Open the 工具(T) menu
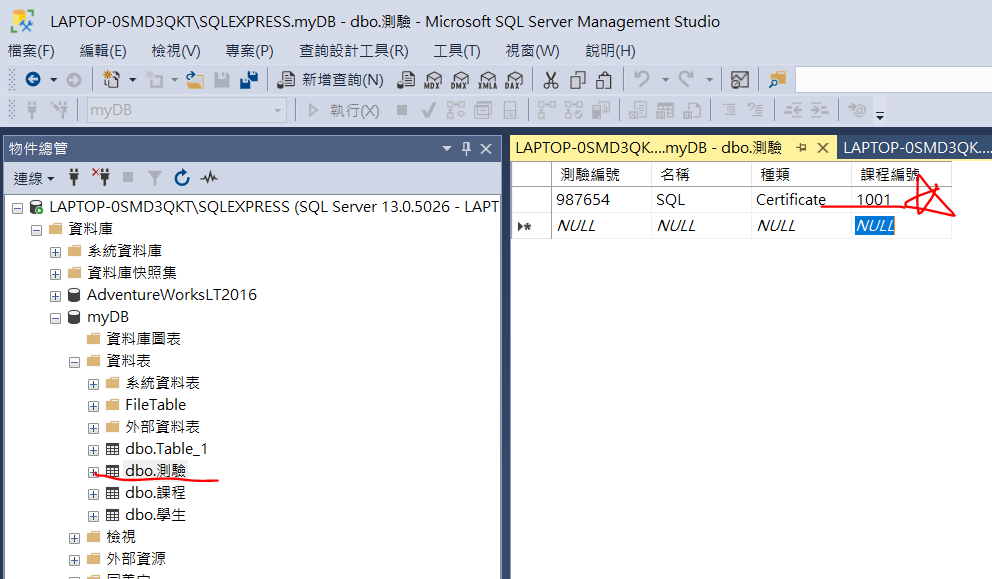Image resolution: width=992 pixels, height=579 pixels. (x=457, y=51)
